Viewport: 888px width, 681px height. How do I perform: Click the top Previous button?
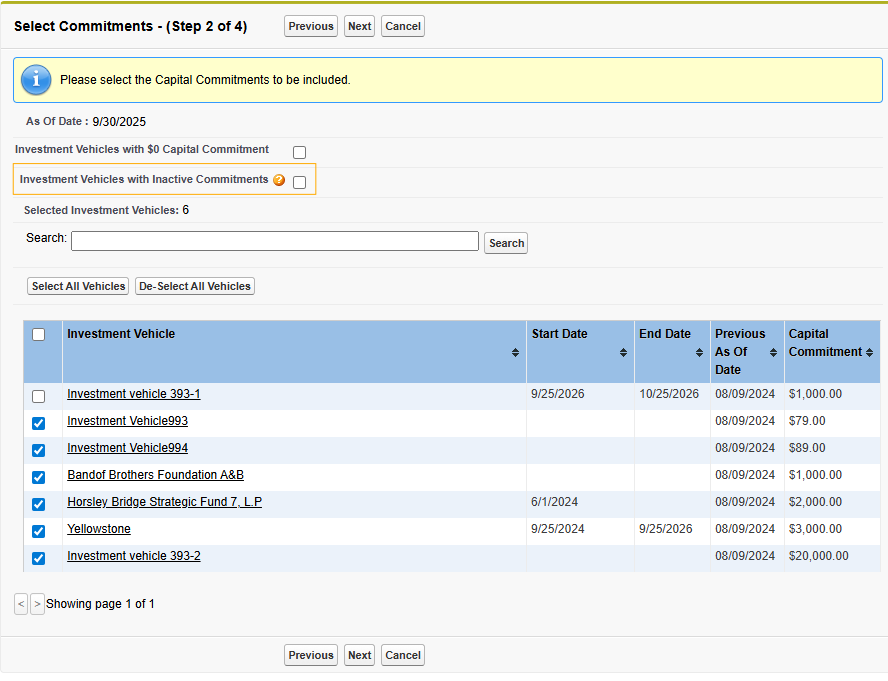coord(311,26)
